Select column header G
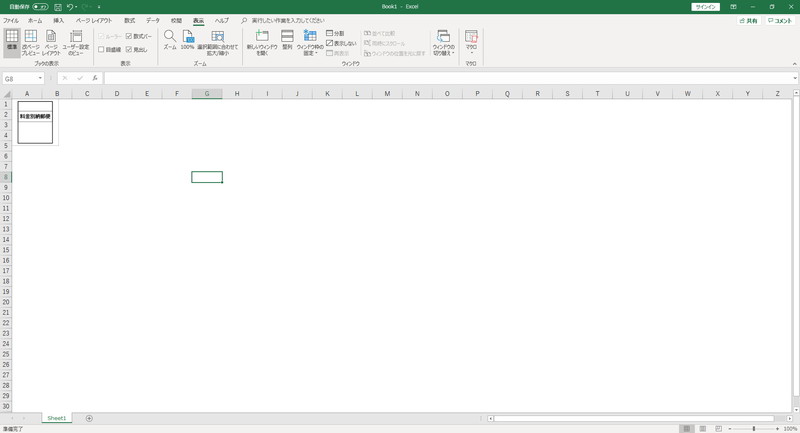800x433 pixels. pos(207,94)
